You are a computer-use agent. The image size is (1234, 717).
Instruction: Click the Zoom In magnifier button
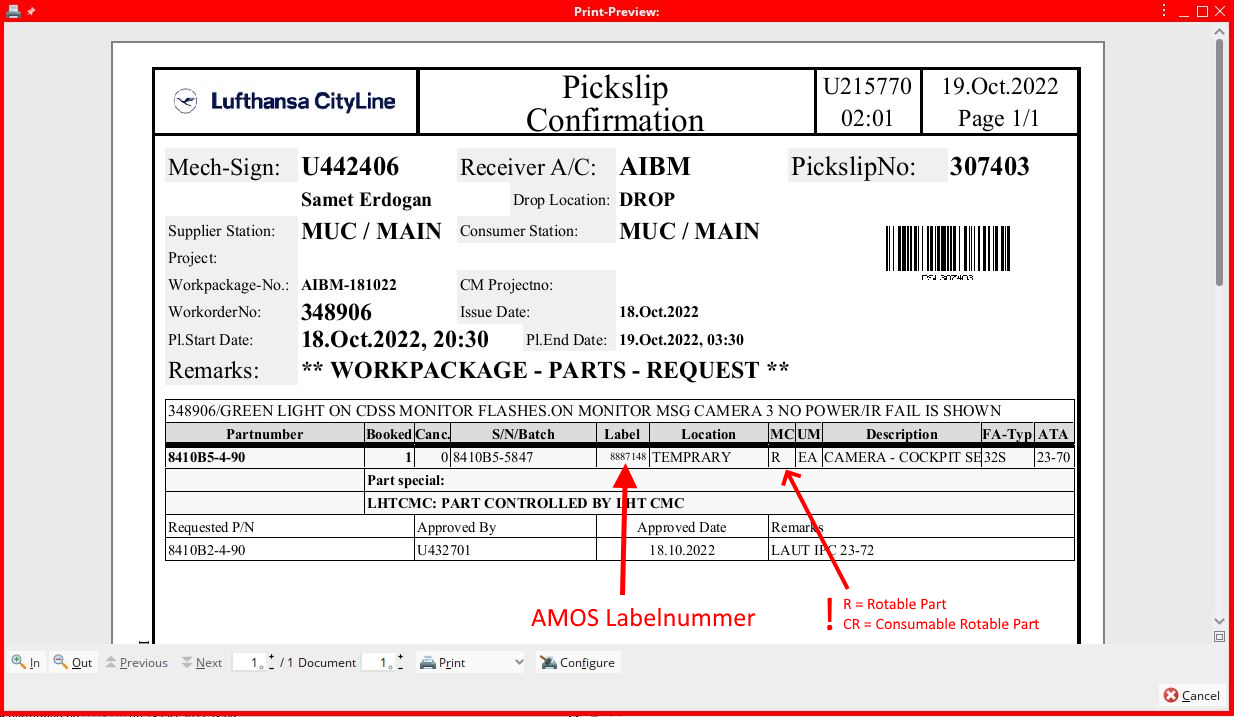(x=26, y=662)
